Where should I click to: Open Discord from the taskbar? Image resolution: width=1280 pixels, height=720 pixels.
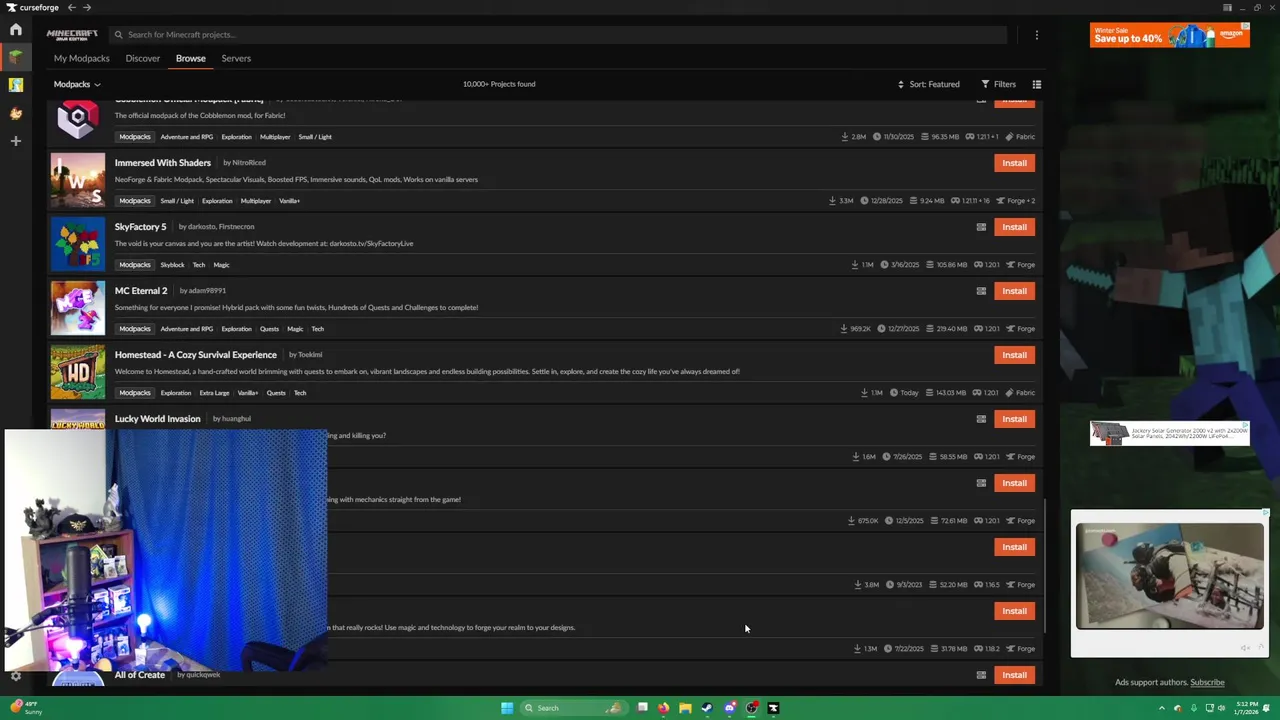click(x=729, y=708)
